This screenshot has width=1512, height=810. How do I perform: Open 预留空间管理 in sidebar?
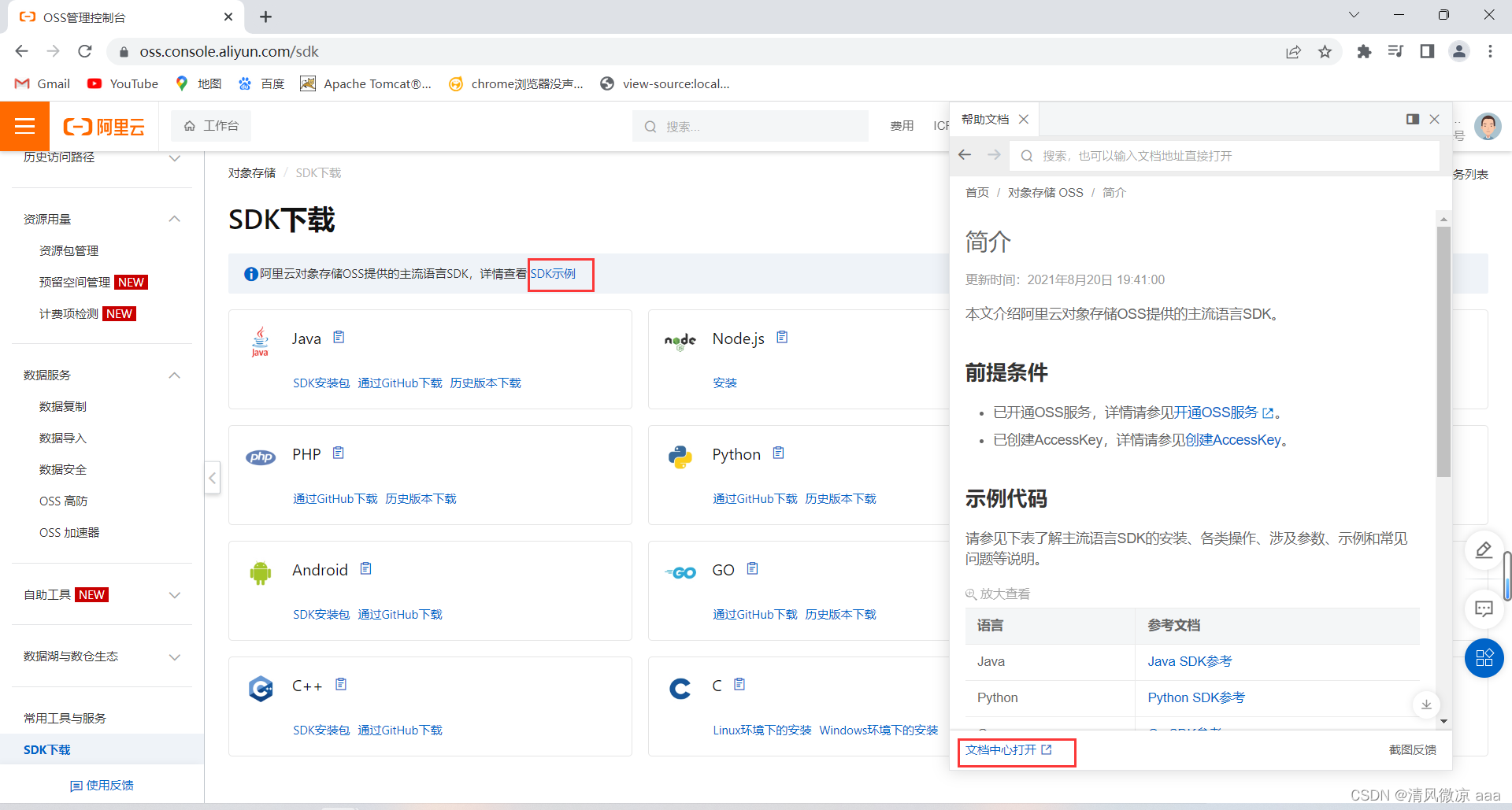(75, 283)
